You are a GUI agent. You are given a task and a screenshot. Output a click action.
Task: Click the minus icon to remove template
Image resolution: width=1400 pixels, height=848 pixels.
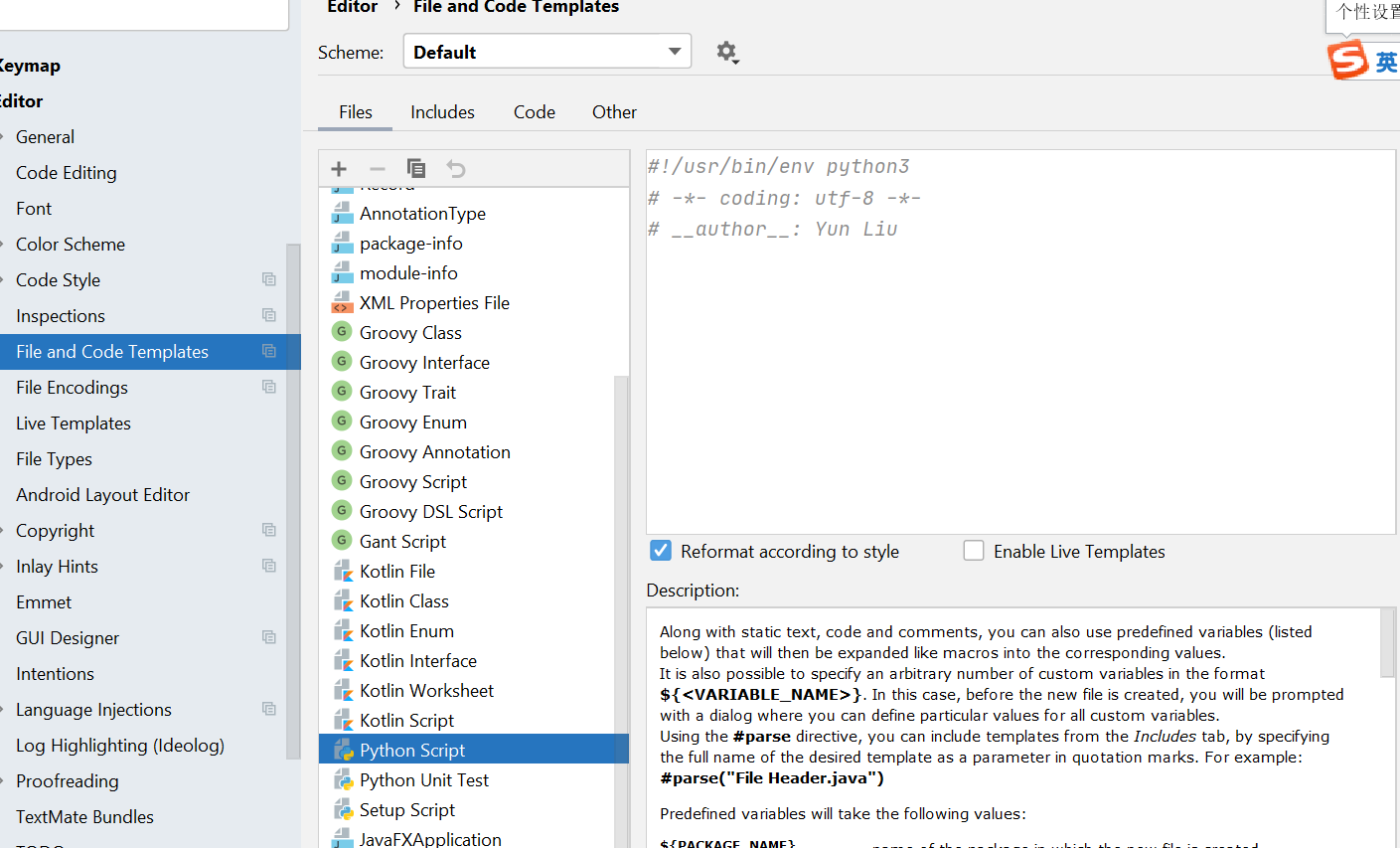377,169
